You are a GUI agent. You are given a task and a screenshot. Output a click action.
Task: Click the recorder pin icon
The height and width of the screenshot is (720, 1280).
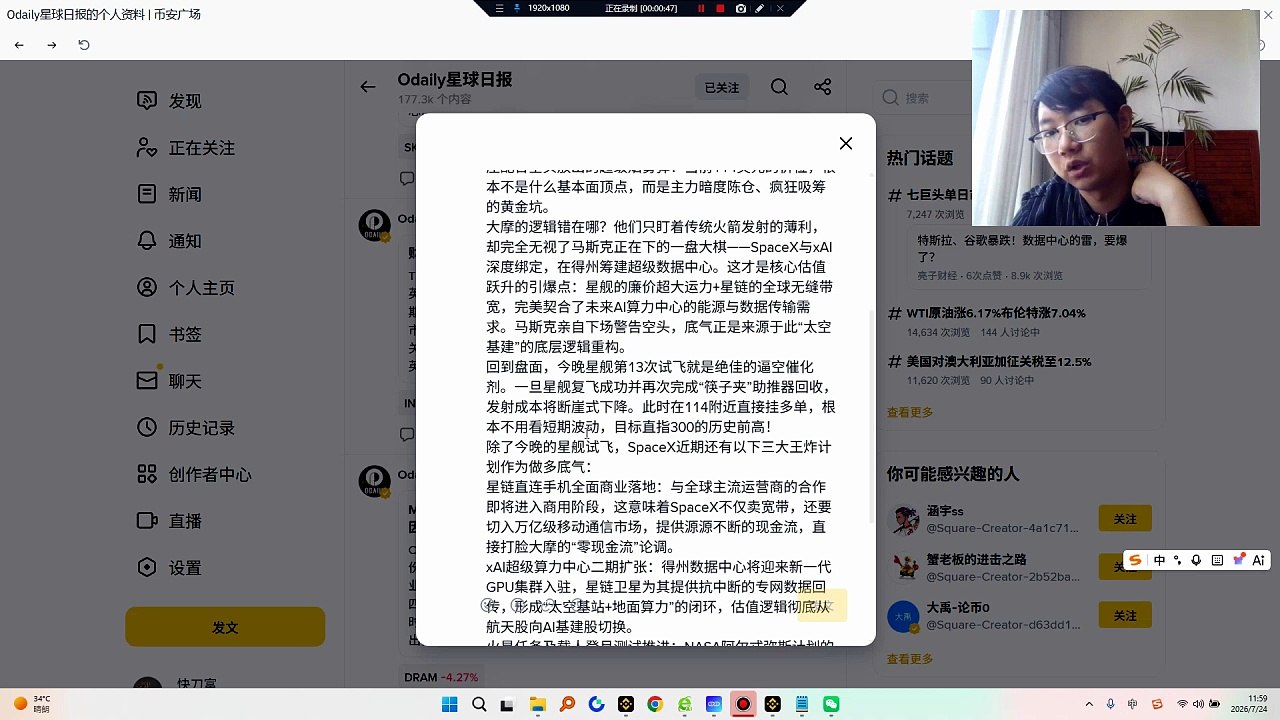518,8
